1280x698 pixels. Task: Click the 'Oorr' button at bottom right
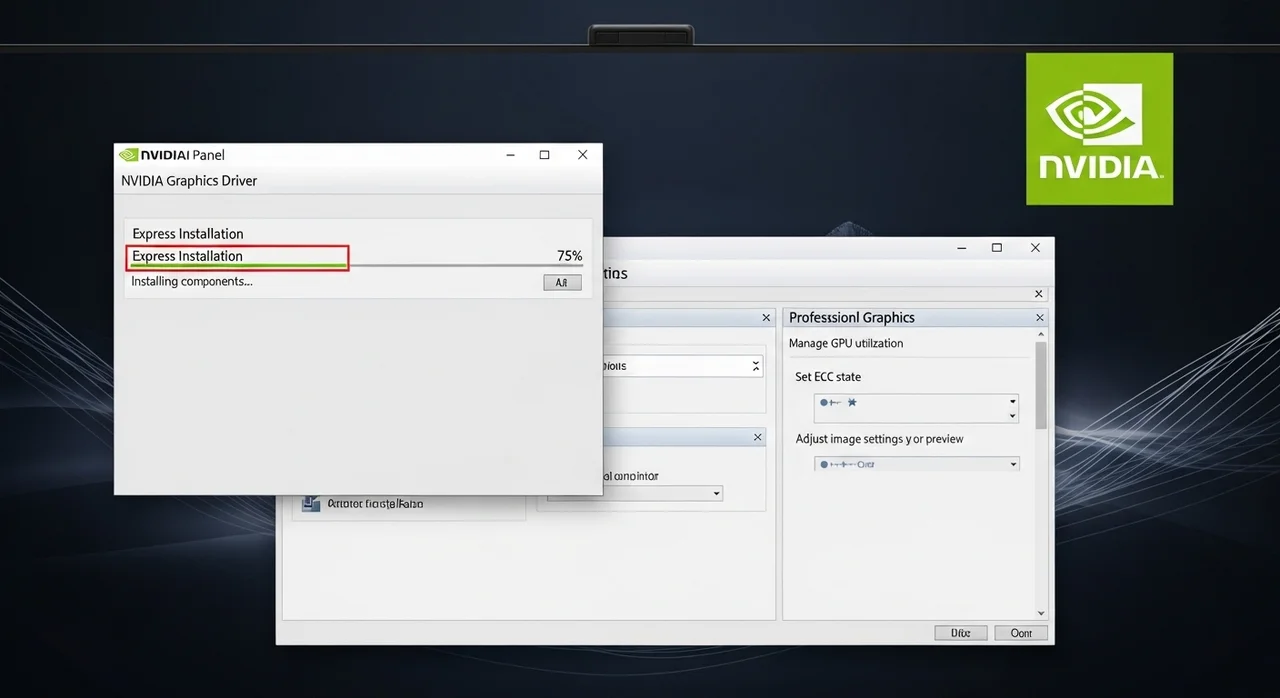tap(1021, 633)
